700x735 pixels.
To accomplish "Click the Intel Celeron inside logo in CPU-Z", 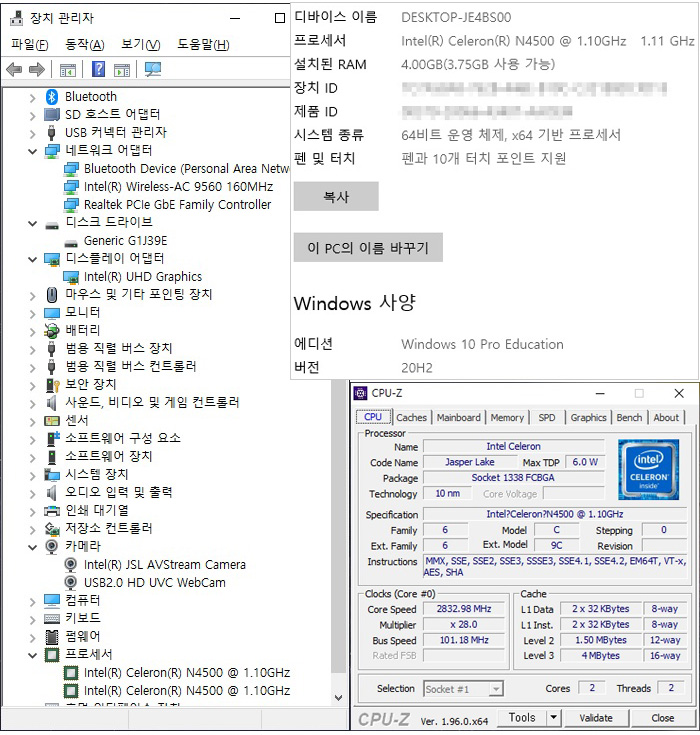I will [648, 469].
